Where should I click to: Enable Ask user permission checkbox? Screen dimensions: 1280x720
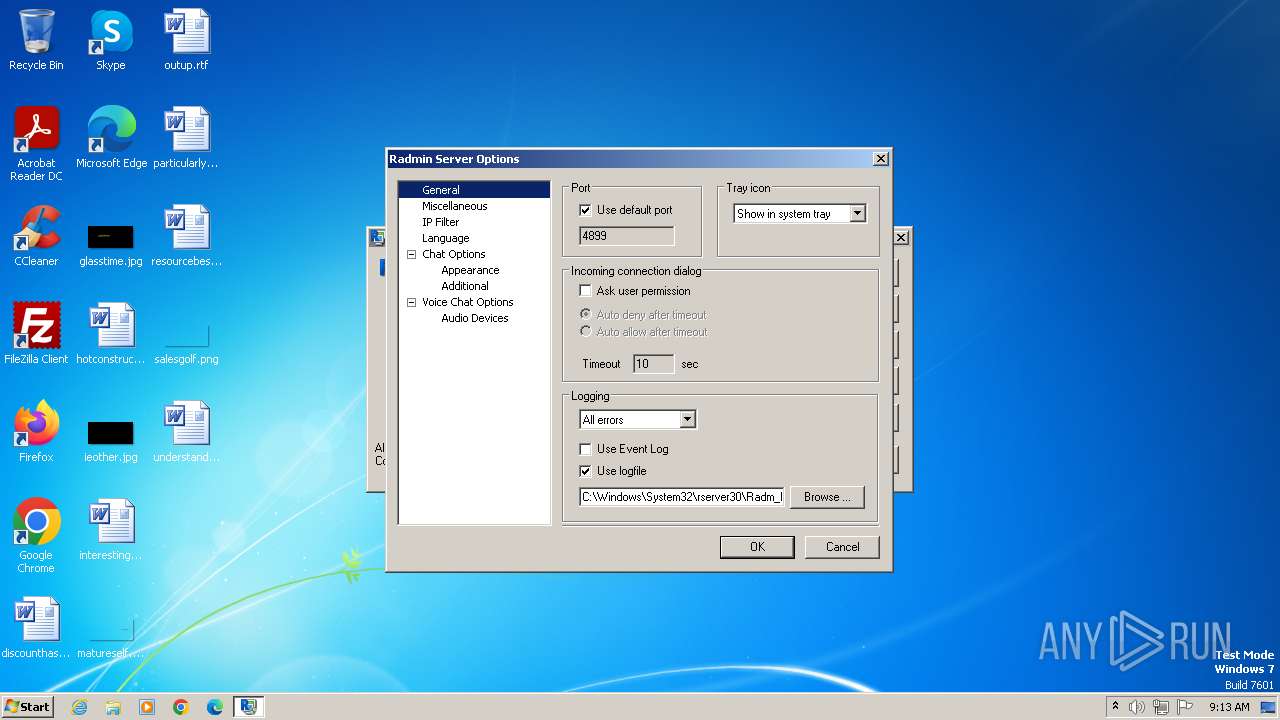point(585,291)
